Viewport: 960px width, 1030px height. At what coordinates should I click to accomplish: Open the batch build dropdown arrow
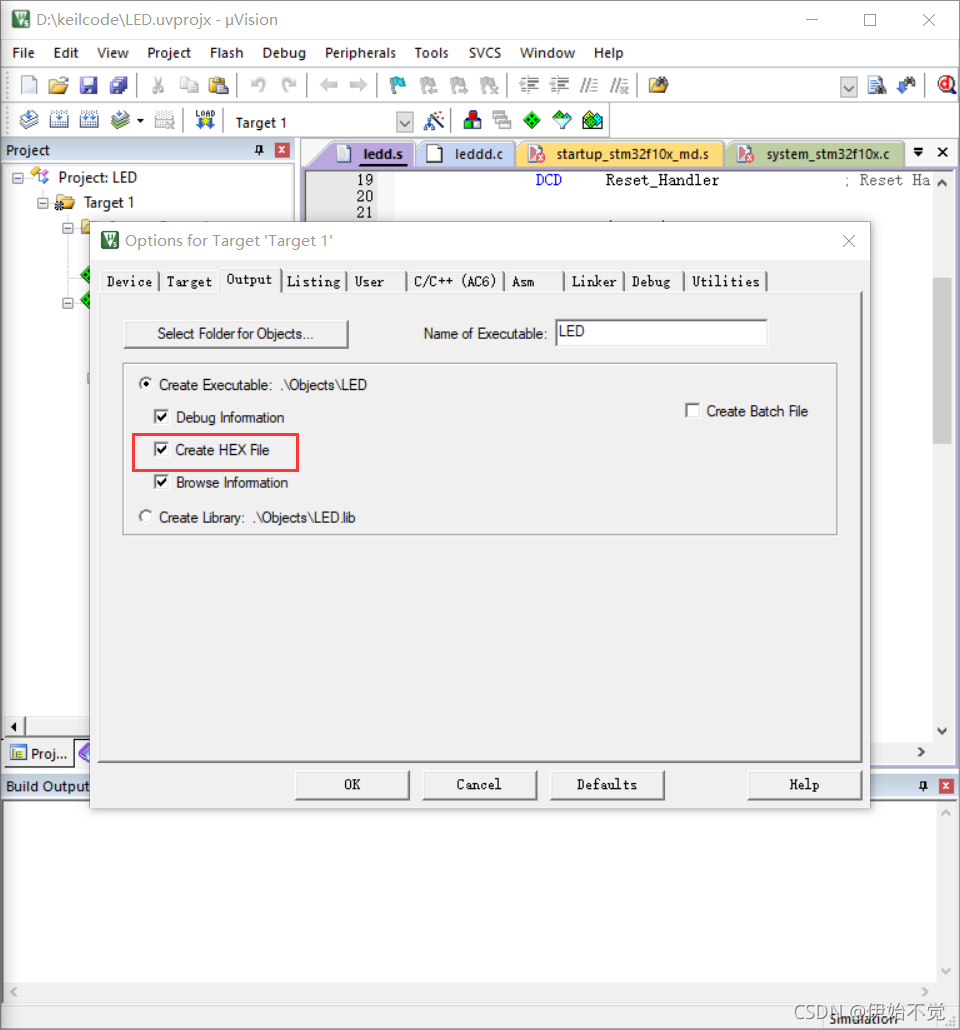pyautogui.click(x=141, y=121)
